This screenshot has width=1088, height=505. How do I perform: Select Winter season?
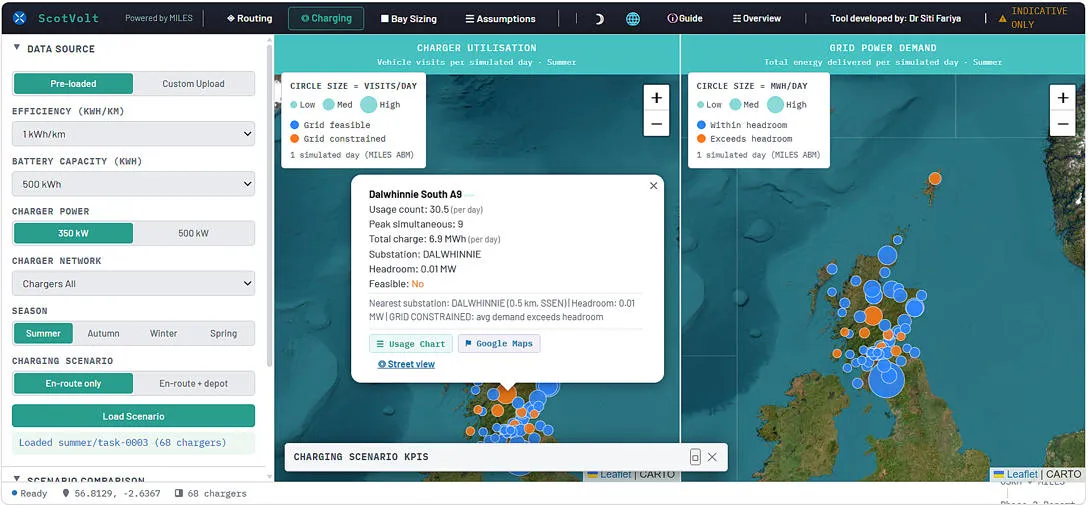(164, 333)
